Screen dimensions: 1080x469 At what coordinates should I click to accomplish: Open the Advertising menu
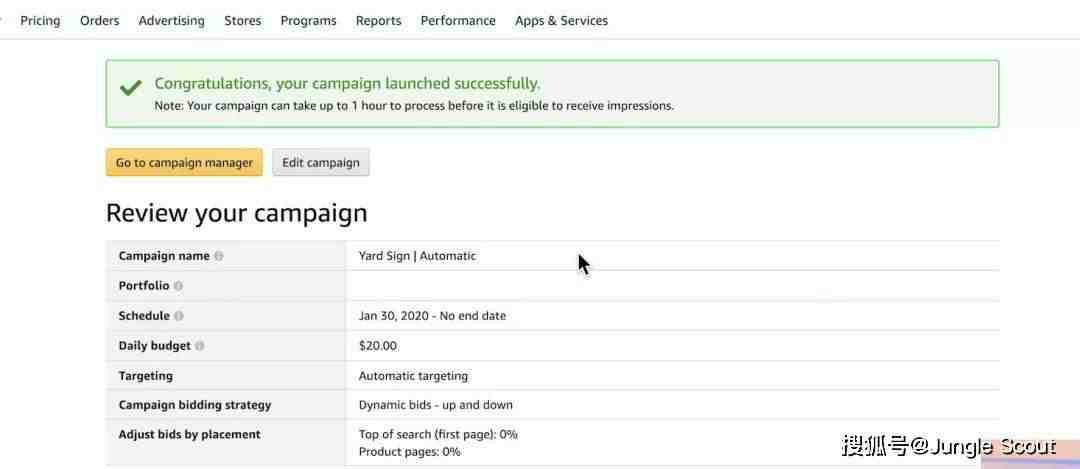(x=172, y=21)
